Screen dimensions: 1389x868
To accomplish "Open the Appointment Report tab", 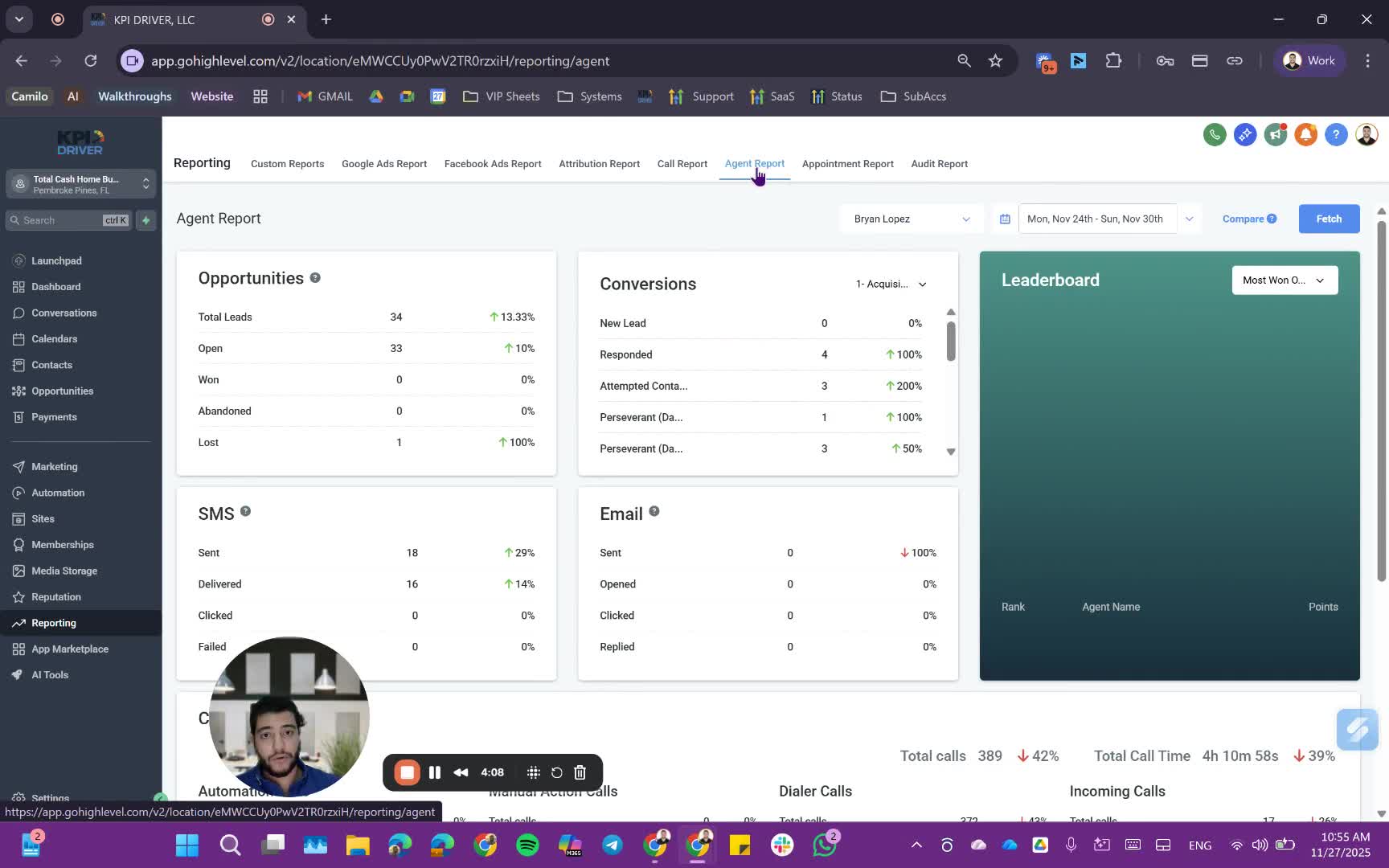I will click(847, 163).
